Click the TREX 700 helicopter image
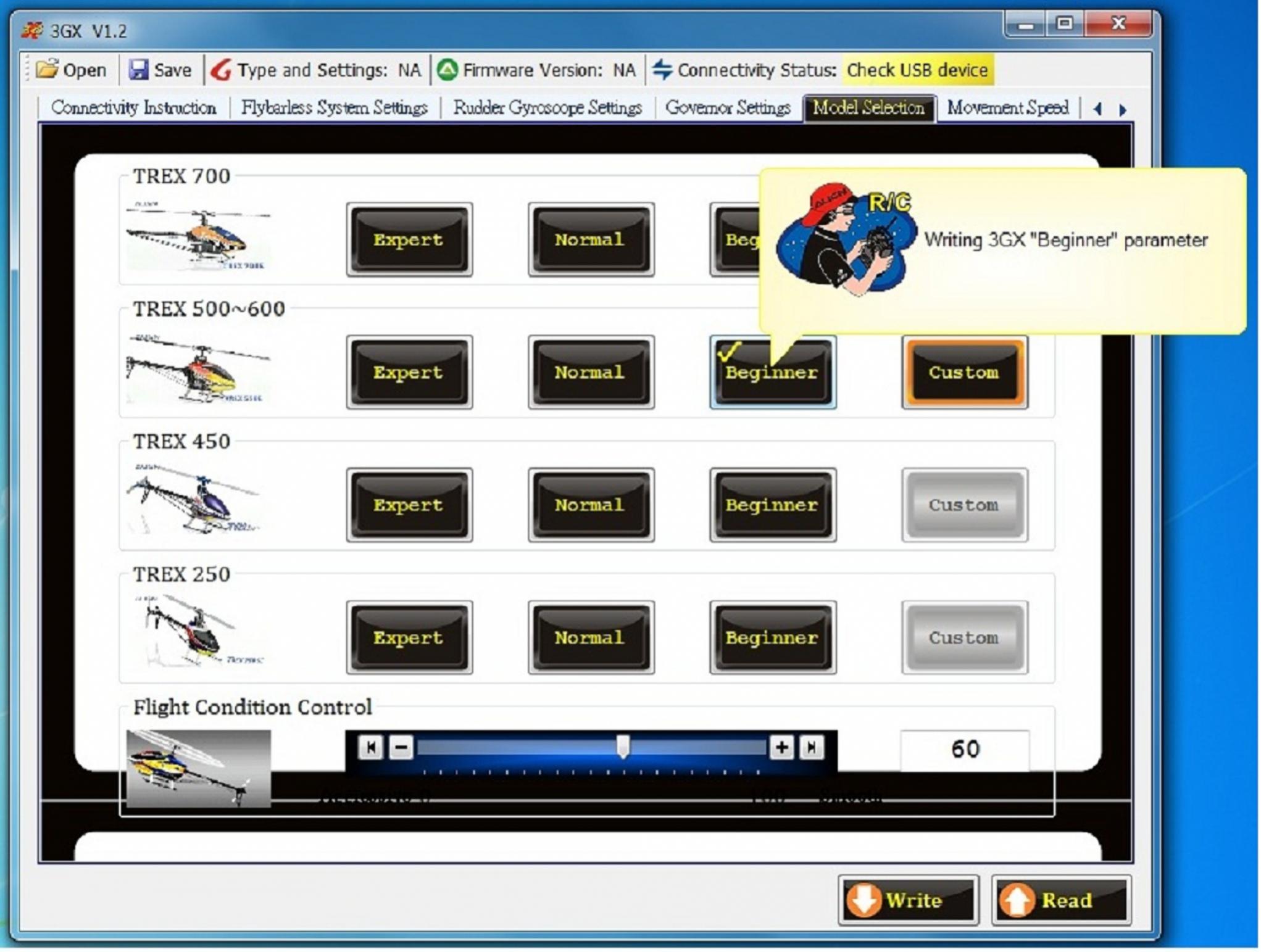Image resolution: width=1261 pixels, height=952 pixels. 198,235
